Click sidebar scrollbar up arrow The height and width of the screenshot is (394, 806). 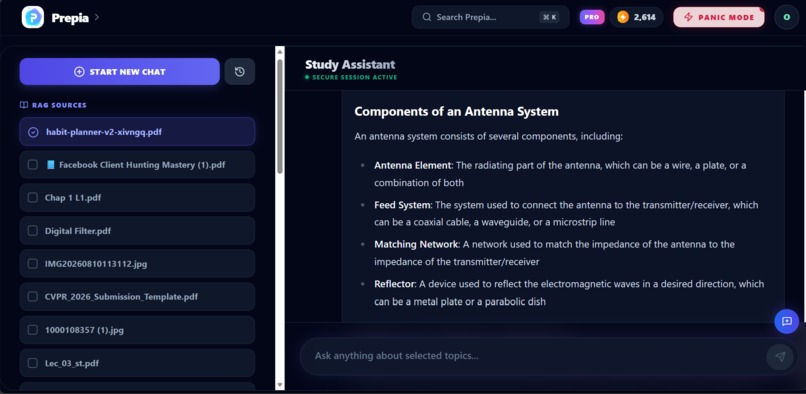(x=280, y=51)
